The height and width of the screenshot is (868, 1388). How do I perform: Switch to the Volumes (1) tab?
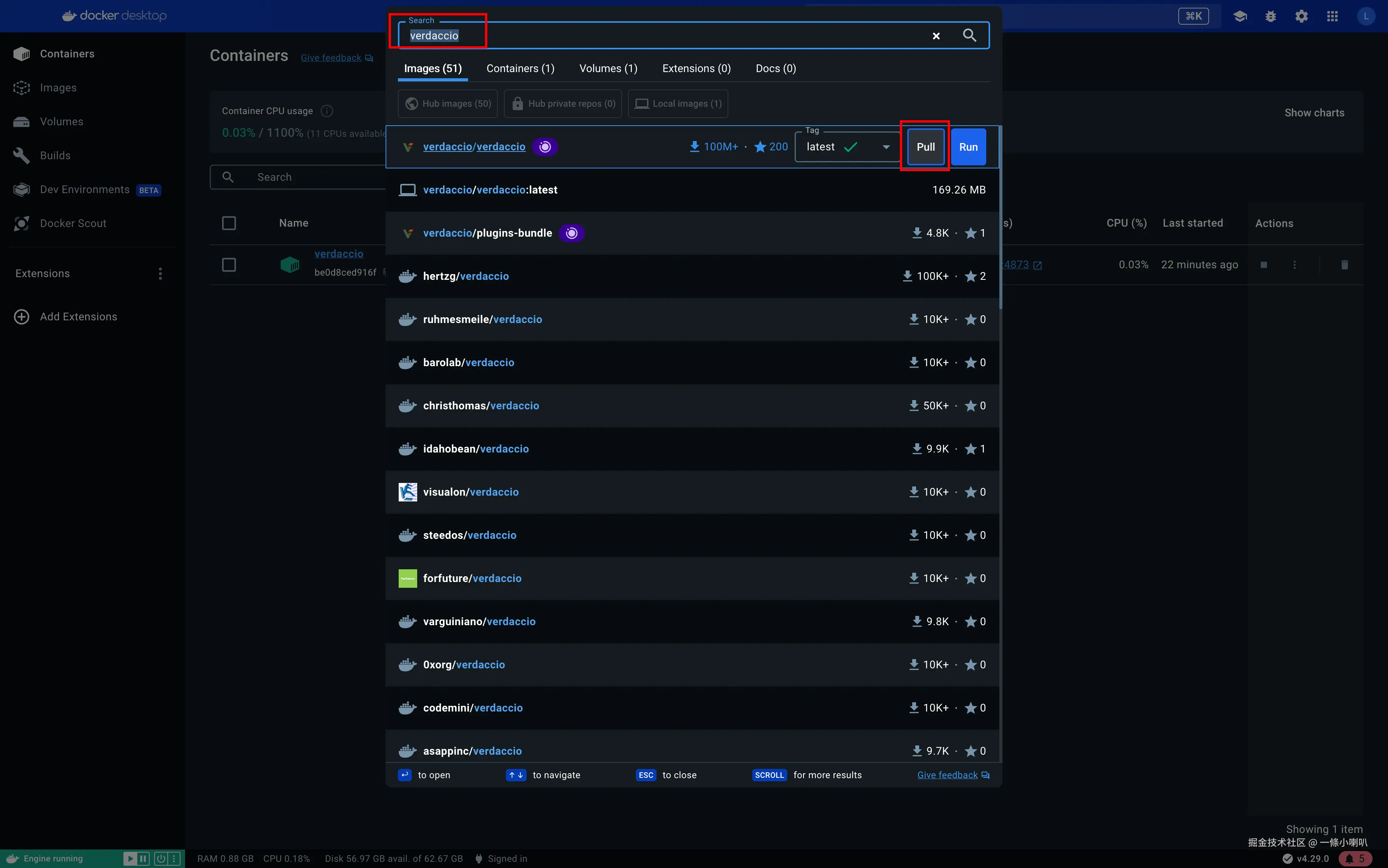click(608, 68)
